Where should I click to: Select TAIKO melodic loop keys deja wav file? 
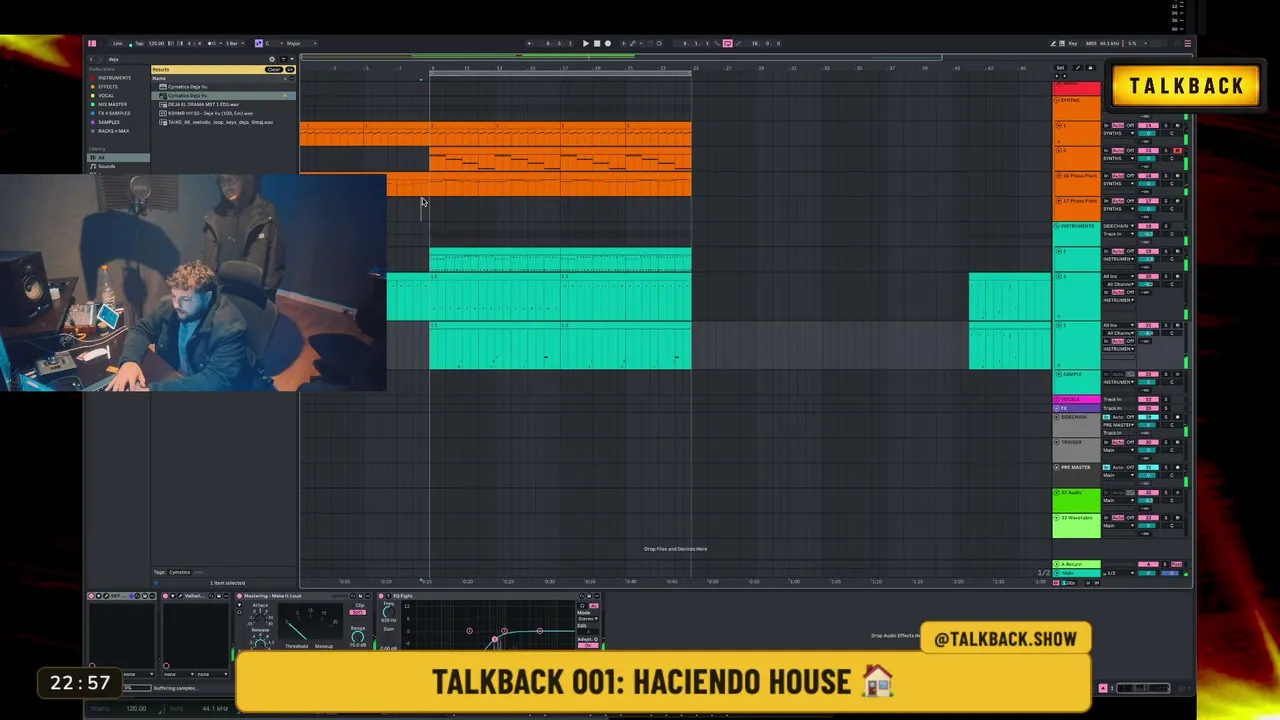click(223, 122)
